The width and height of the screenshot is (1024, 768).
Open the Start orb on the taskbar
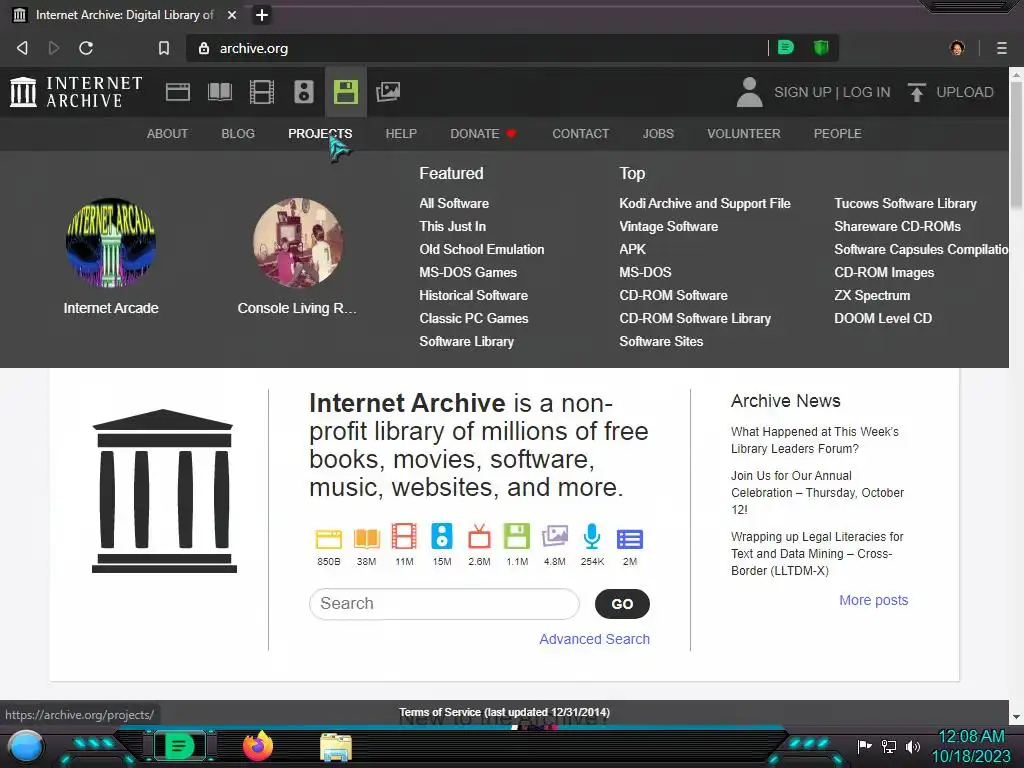click(x=26, y=746)
